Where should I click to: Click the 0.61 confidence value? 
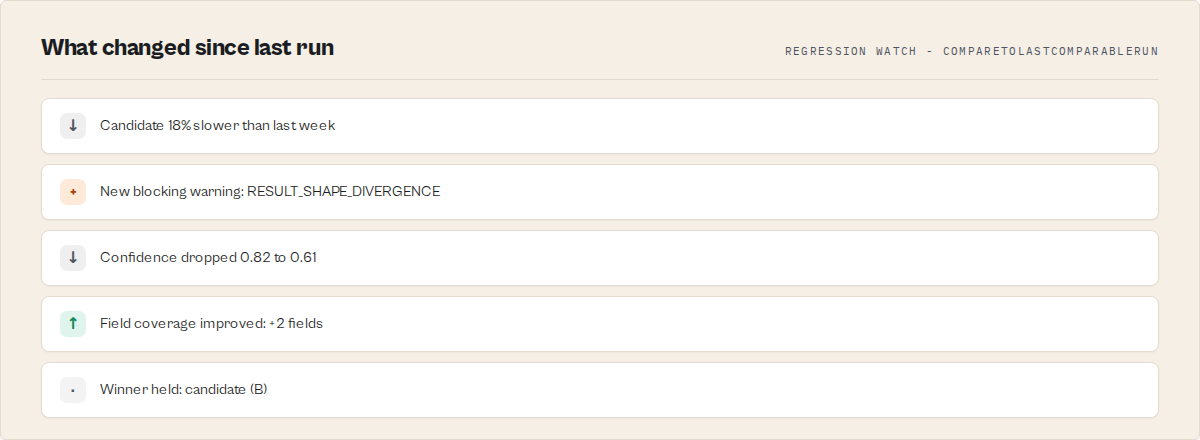303,258
